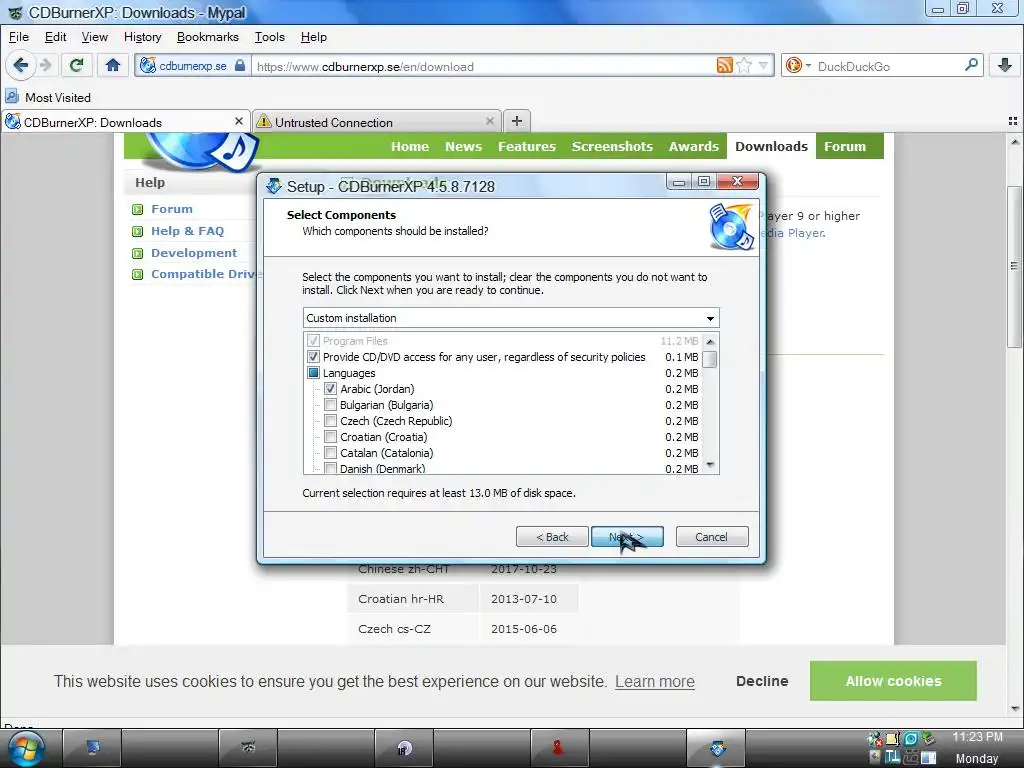The width and height of the screenshot is (1024, 768).
Task: Go to the Features page link
Action: pos(527,146)
